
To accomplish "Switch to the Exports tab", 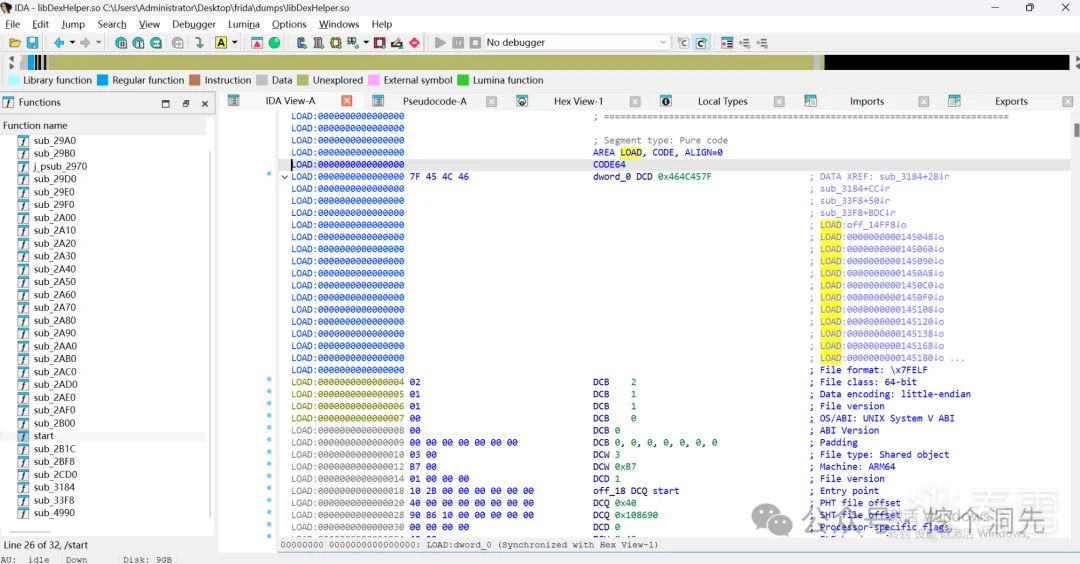I will point(1011,101).
